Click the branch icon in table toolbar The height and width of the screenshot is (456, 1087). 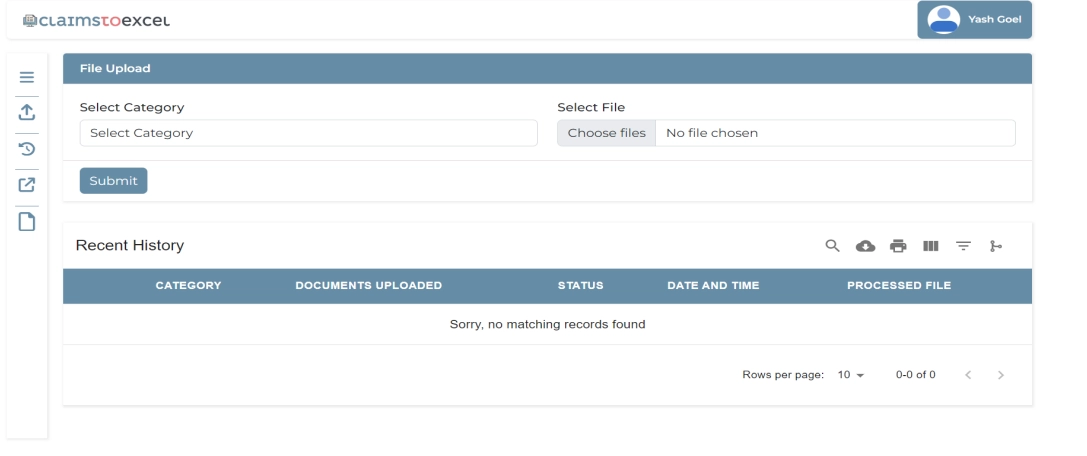[995, 246]
